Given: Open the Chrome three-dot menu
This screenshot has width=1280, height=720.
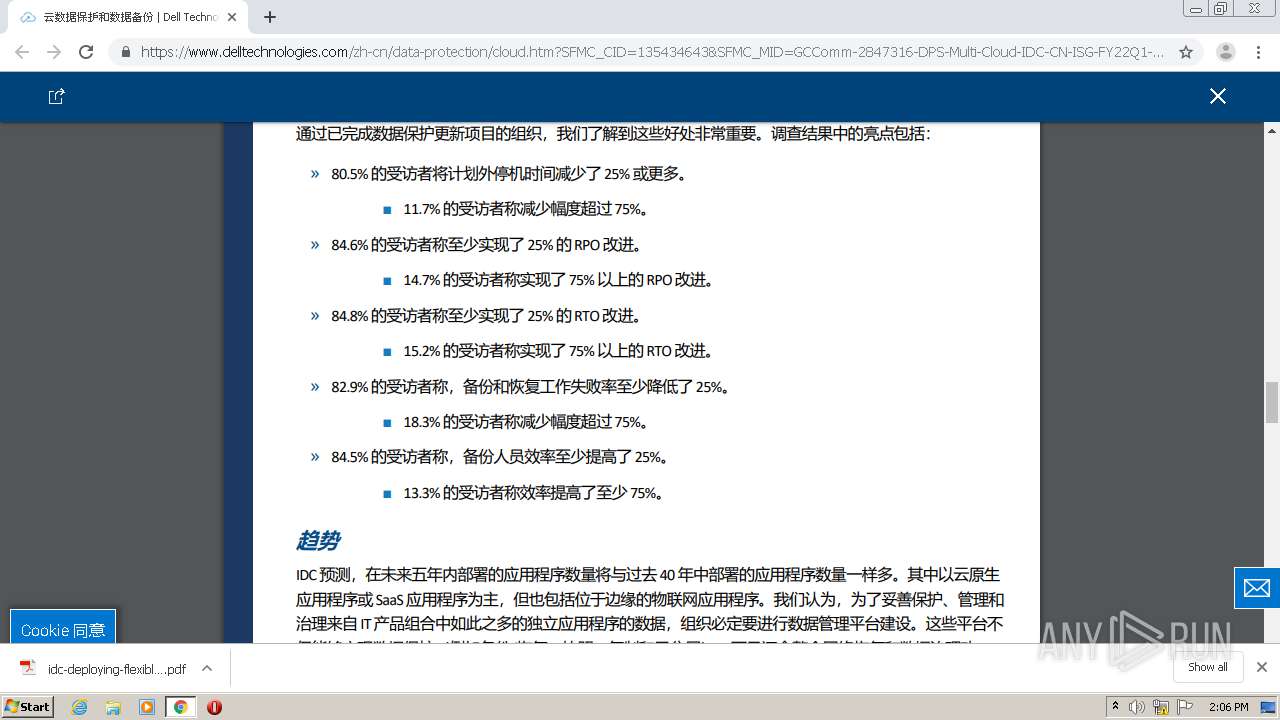Looking at the screenshot, I should tap(1259, 52).
